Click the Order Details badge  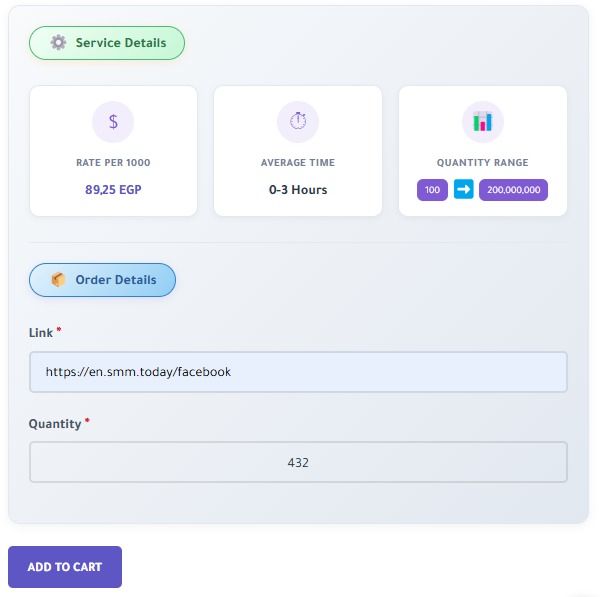pyautogui.click(x=102, y=280)
